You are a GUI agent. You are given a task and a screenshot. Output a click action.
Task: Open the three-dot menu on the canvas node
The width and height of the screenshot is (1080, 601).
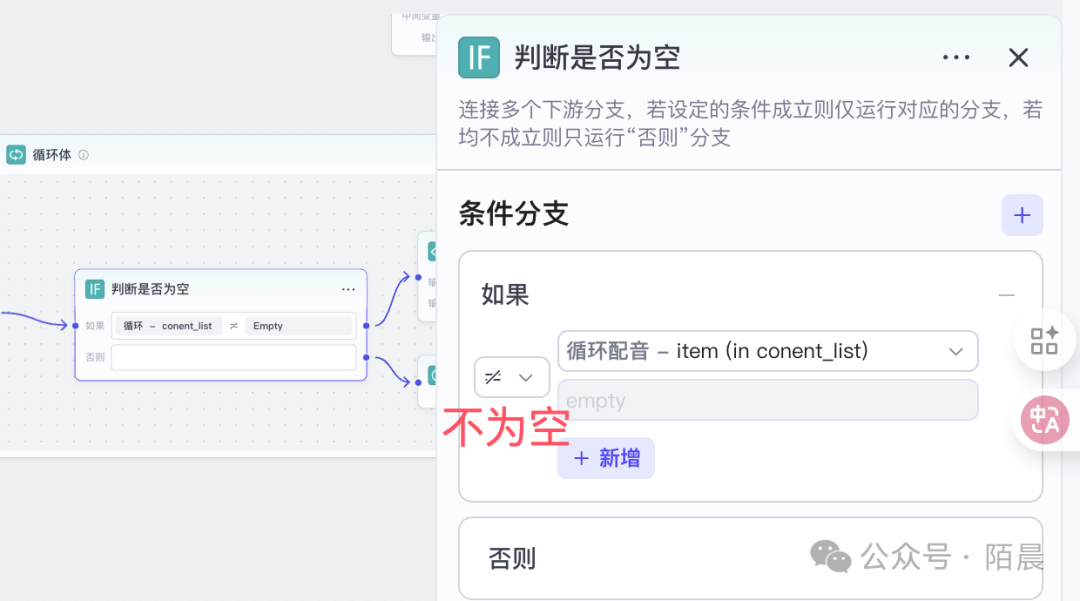click(348, 289)
